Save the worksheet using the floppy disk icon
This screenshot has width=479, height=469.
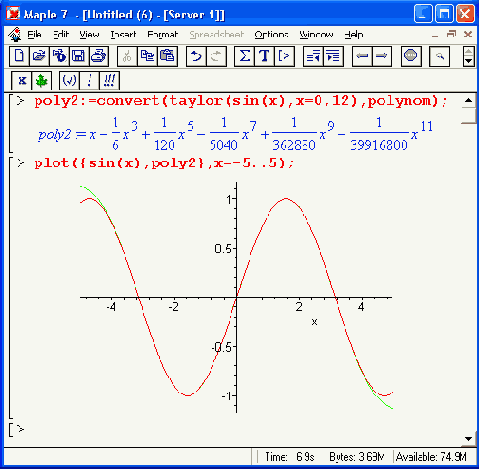click(x=79, y=56)
